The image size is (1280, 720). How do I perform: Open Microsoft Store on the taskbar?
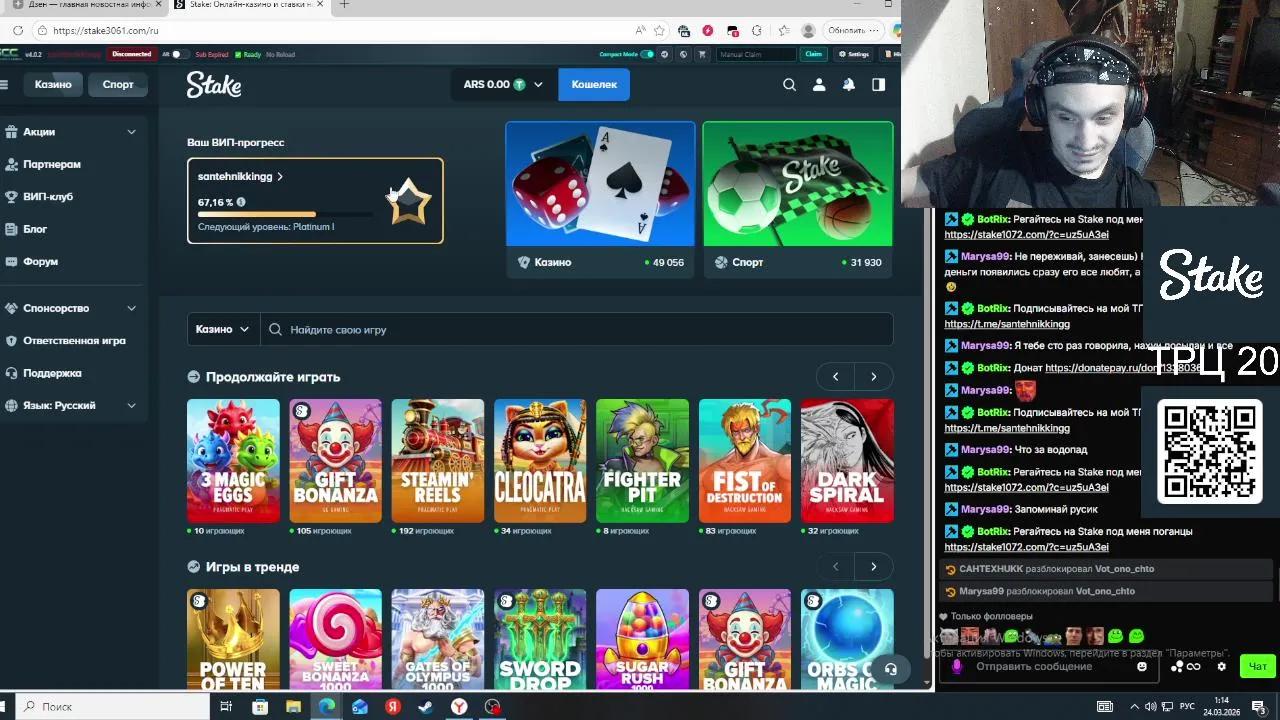coord(260,707)
